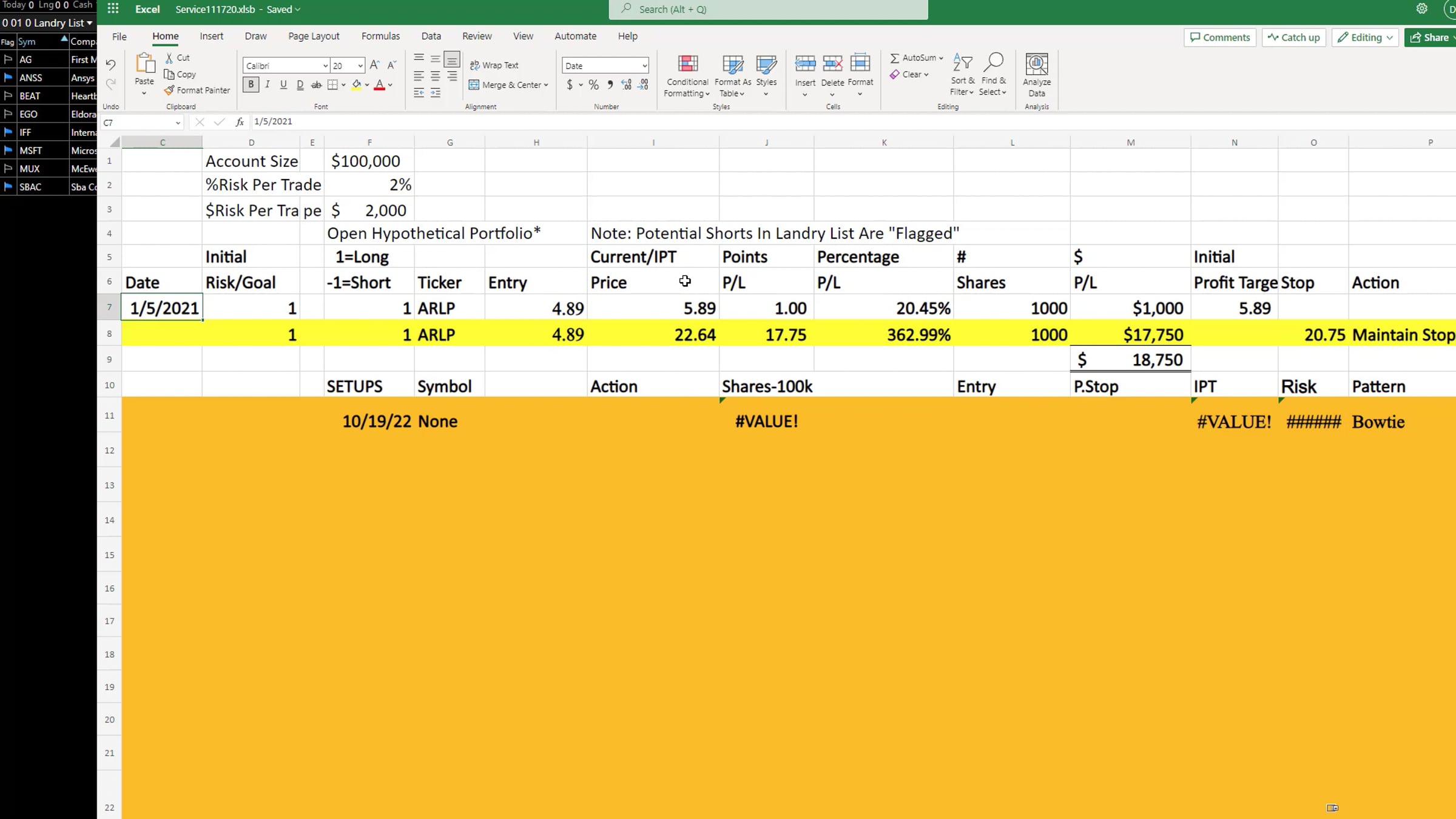Toggle Strikethrough formatting

click(316, 85)
